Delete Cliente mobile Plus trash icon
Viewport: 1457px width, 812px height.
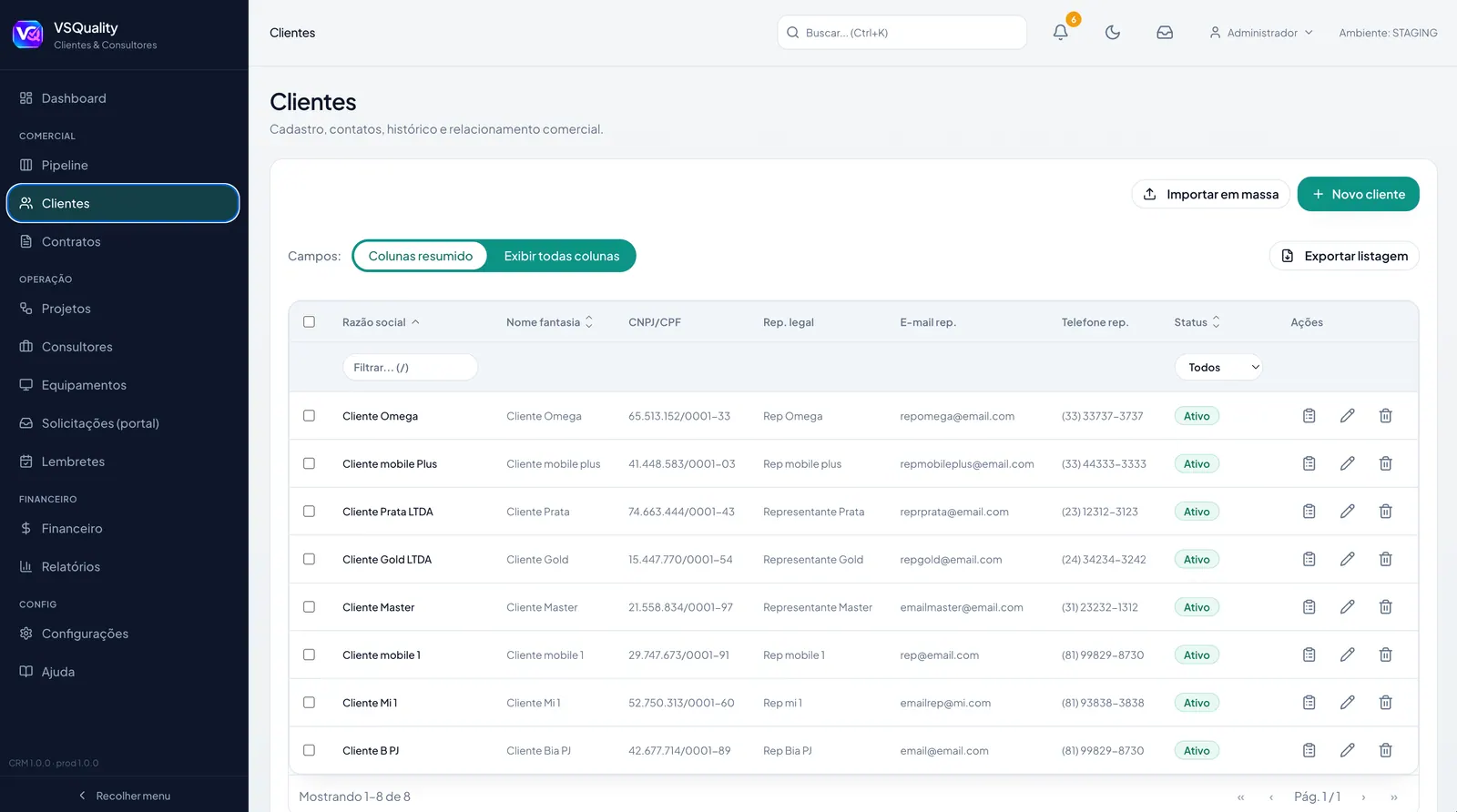click(x=1386, y=463)
